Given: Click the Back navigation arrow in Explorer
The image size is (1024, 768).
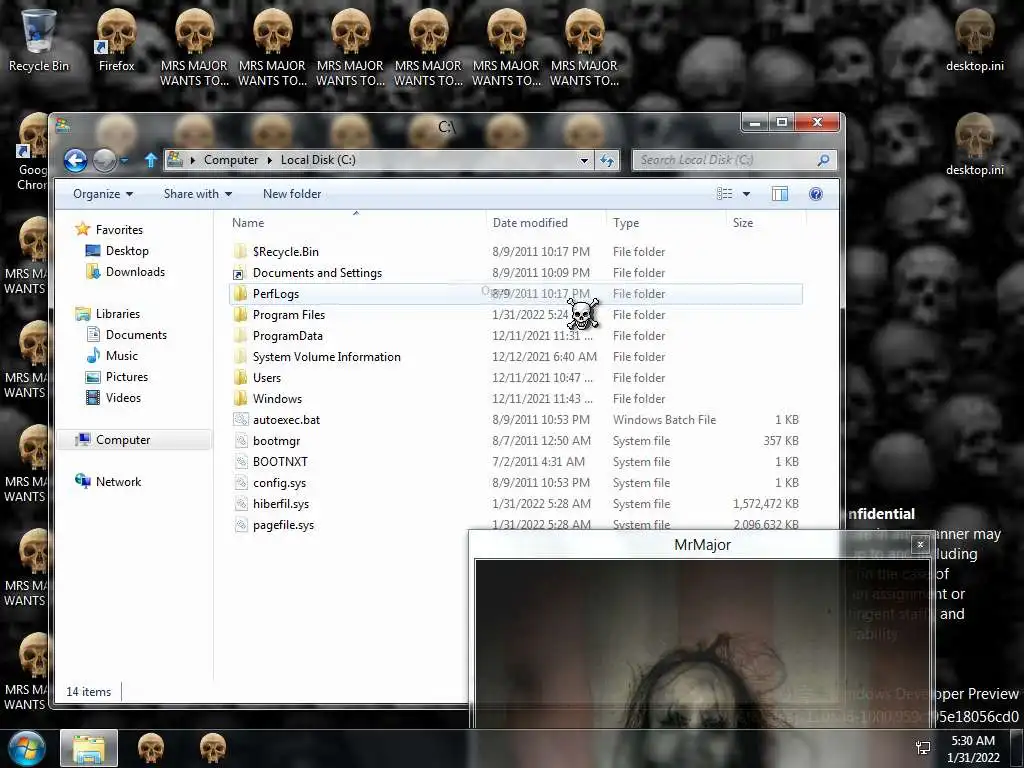Looking at the screenshot, I should pos(75,160).
